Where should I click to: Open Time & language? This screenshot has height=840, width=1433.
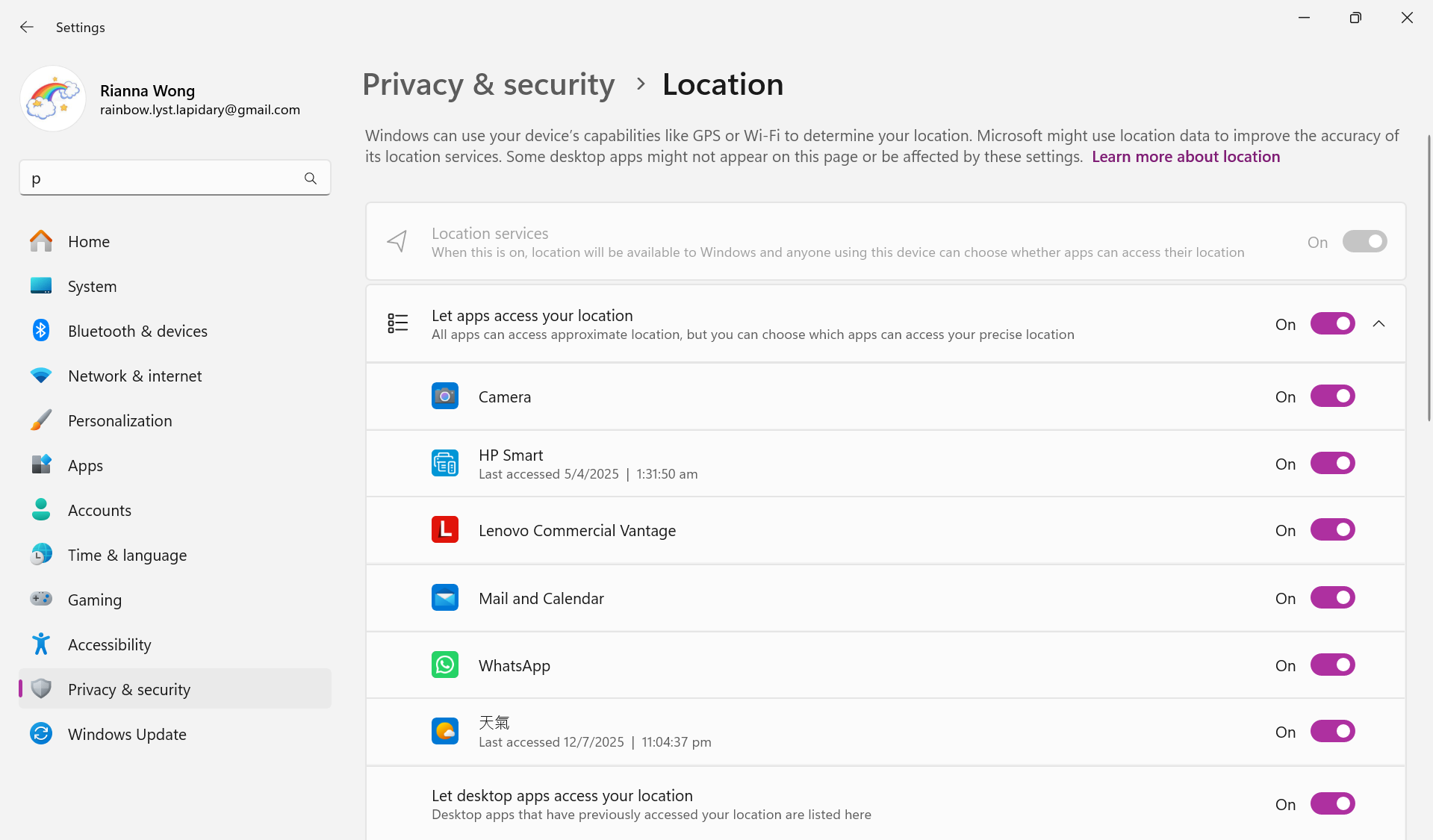pos(175,555)
